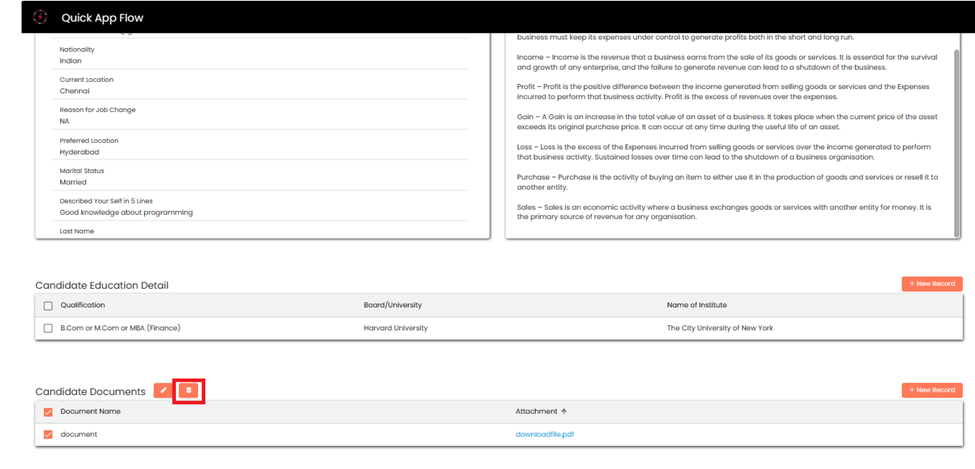Click the Document Name column header

[90, 411]
